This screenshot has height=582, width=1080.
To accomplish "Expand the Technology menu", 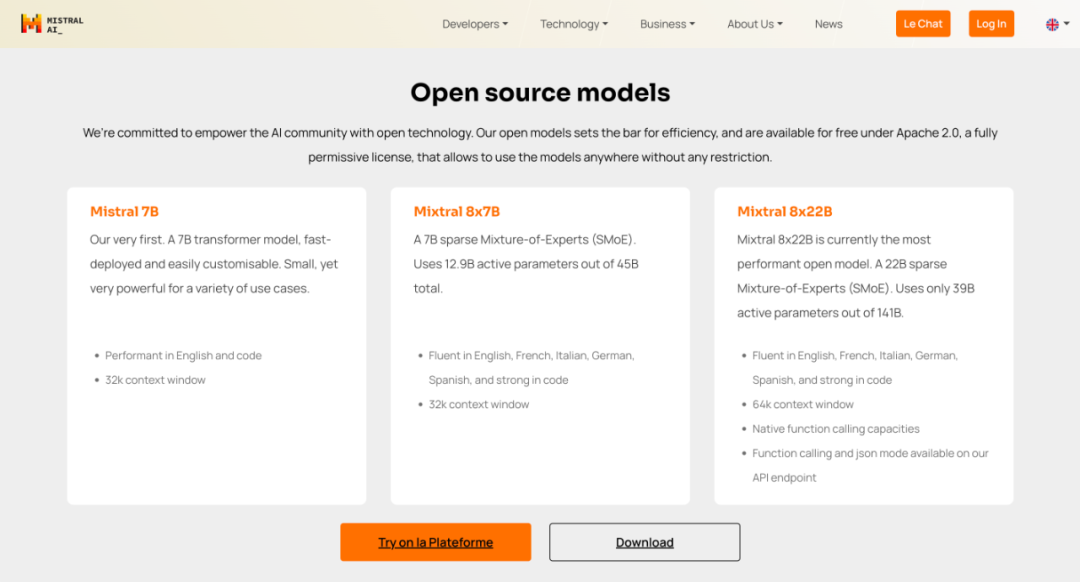I will pos(574,24).
